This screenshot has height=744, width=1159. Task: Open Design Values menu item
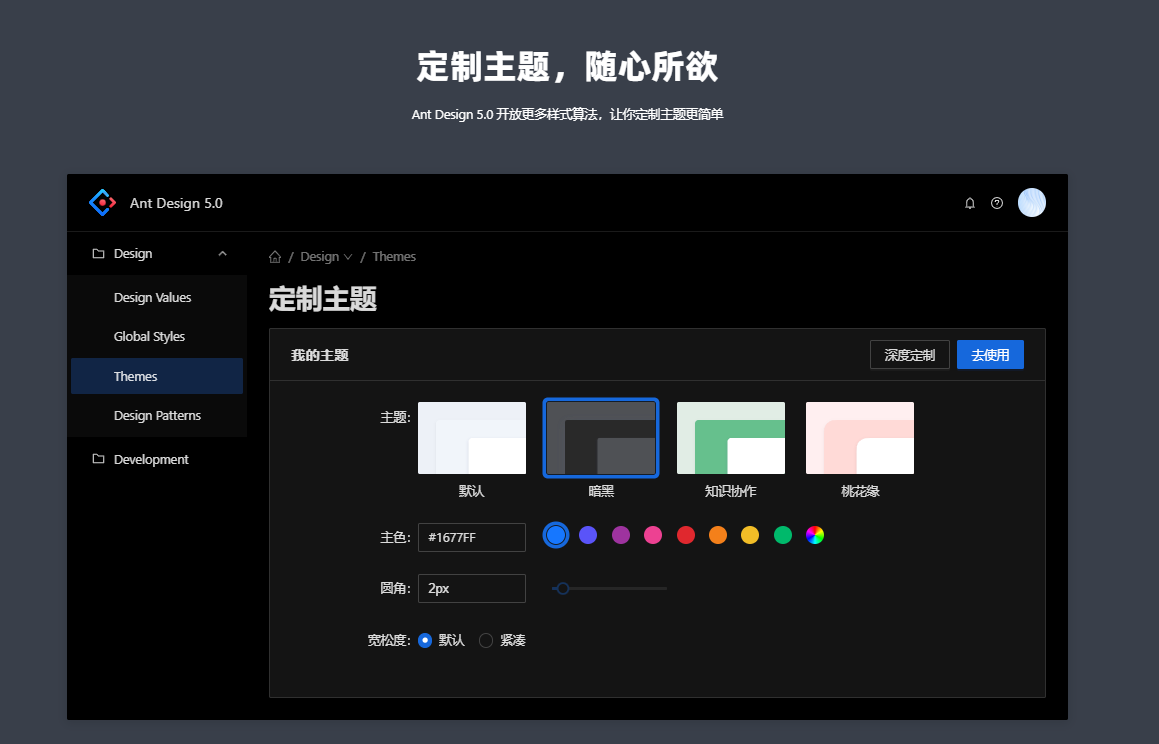click(157, 297)
